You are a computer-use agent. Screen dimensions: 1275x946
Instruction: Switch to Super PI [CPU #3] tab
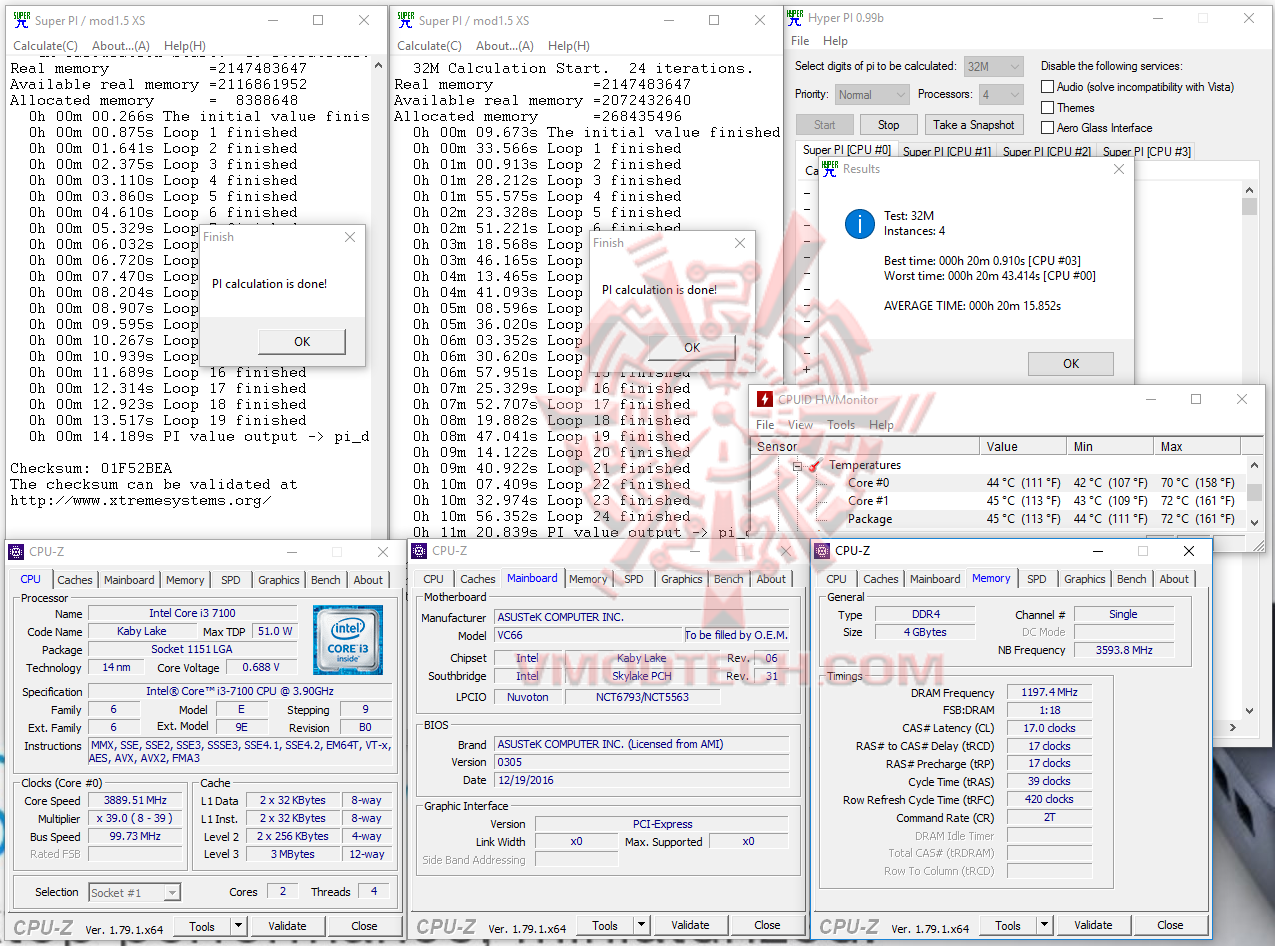[1147, 152]
